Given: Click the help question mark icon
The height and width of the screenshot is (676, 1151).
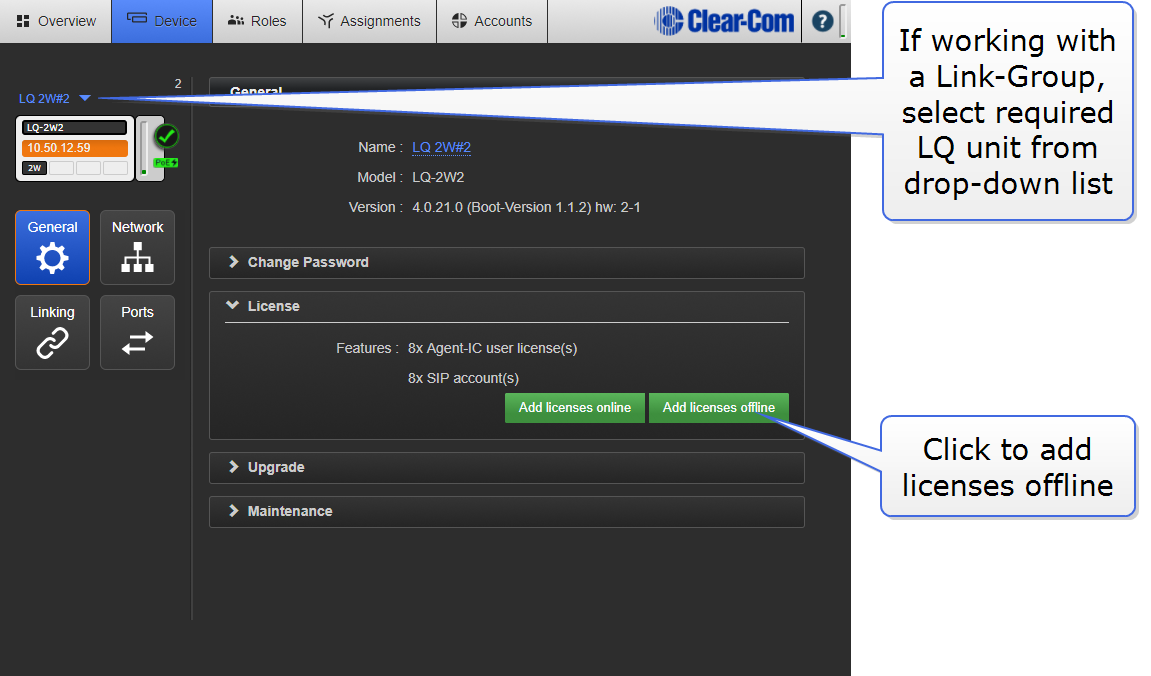Looking at the screenshot, I should click(822, 21).
